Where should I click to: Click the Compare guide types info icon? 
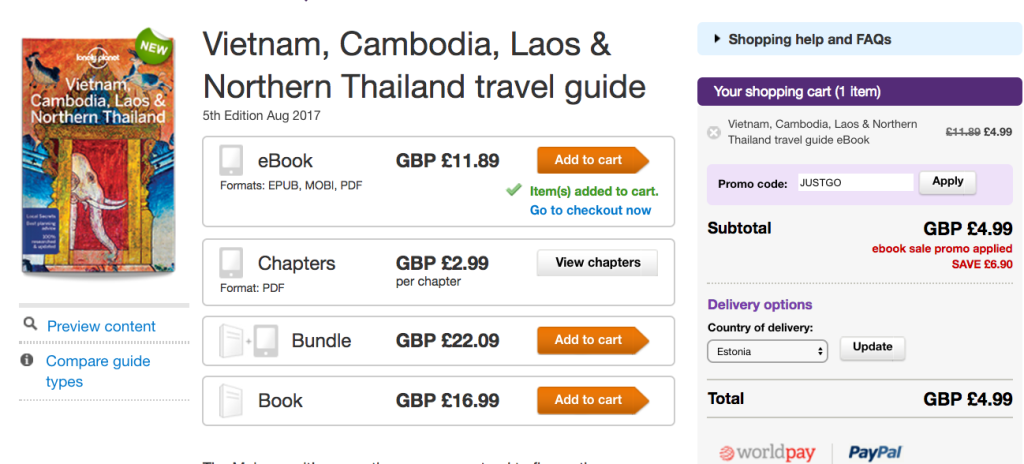point(28,360)
